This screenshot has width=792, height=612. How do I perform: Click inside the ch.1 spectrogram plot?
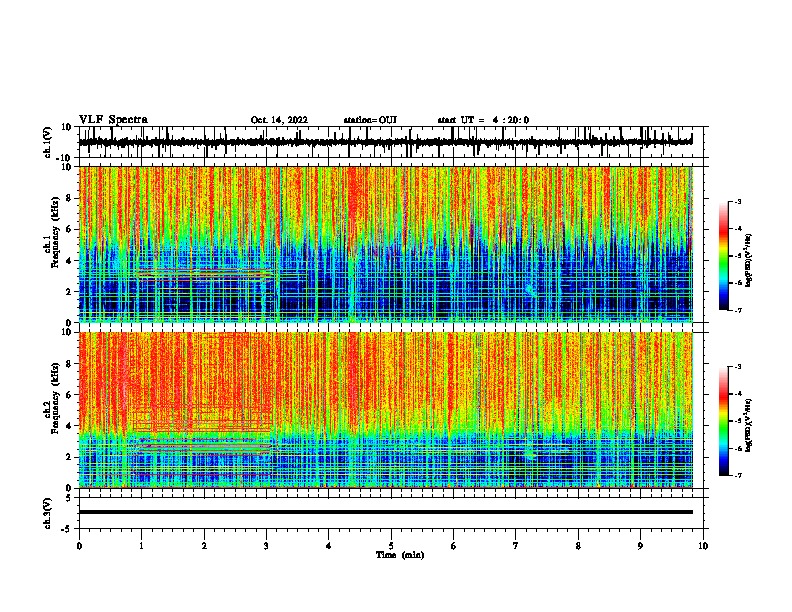(385, 244)
